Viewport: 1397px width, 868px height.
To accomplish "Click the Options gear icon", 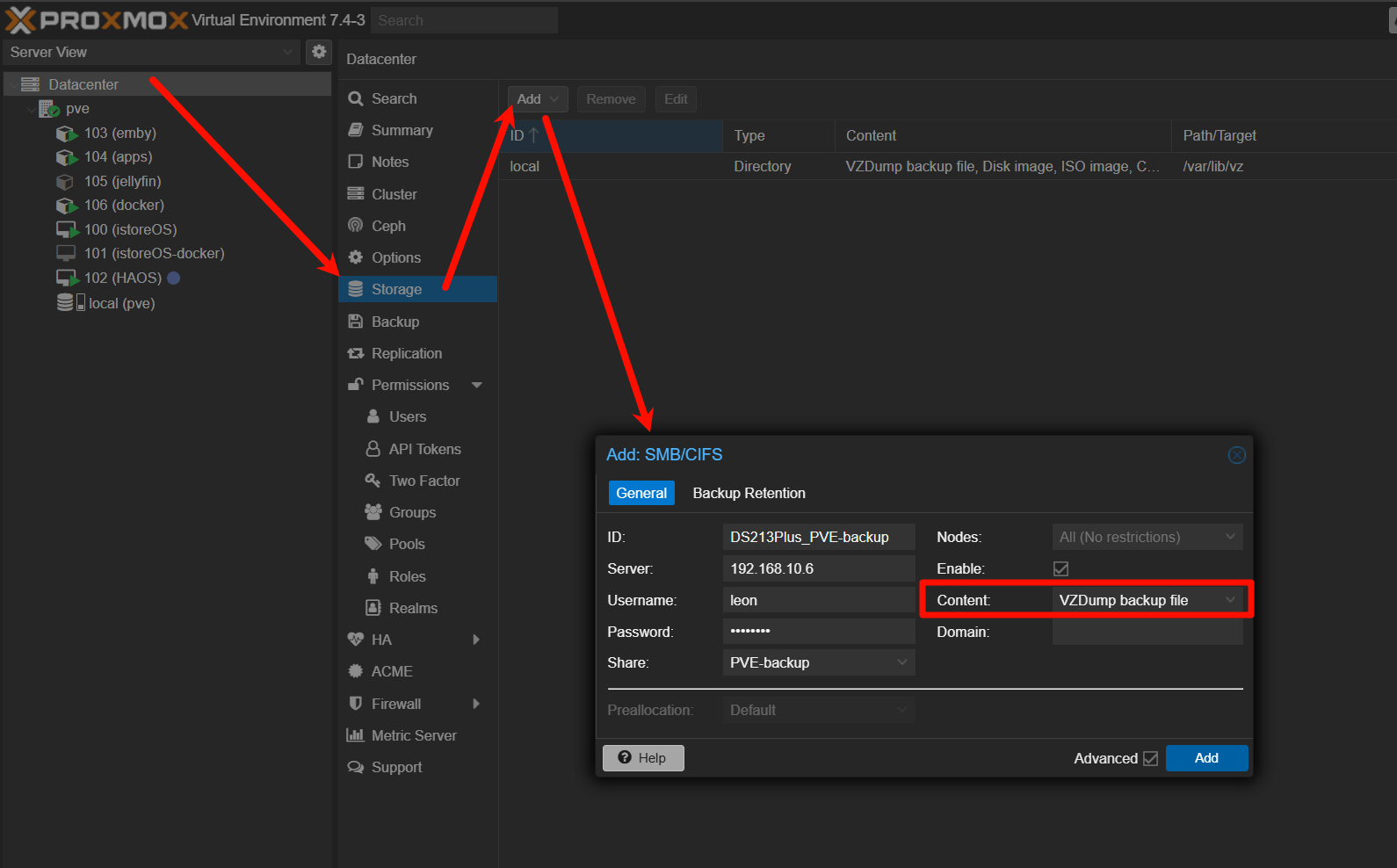I will point(356,257).
